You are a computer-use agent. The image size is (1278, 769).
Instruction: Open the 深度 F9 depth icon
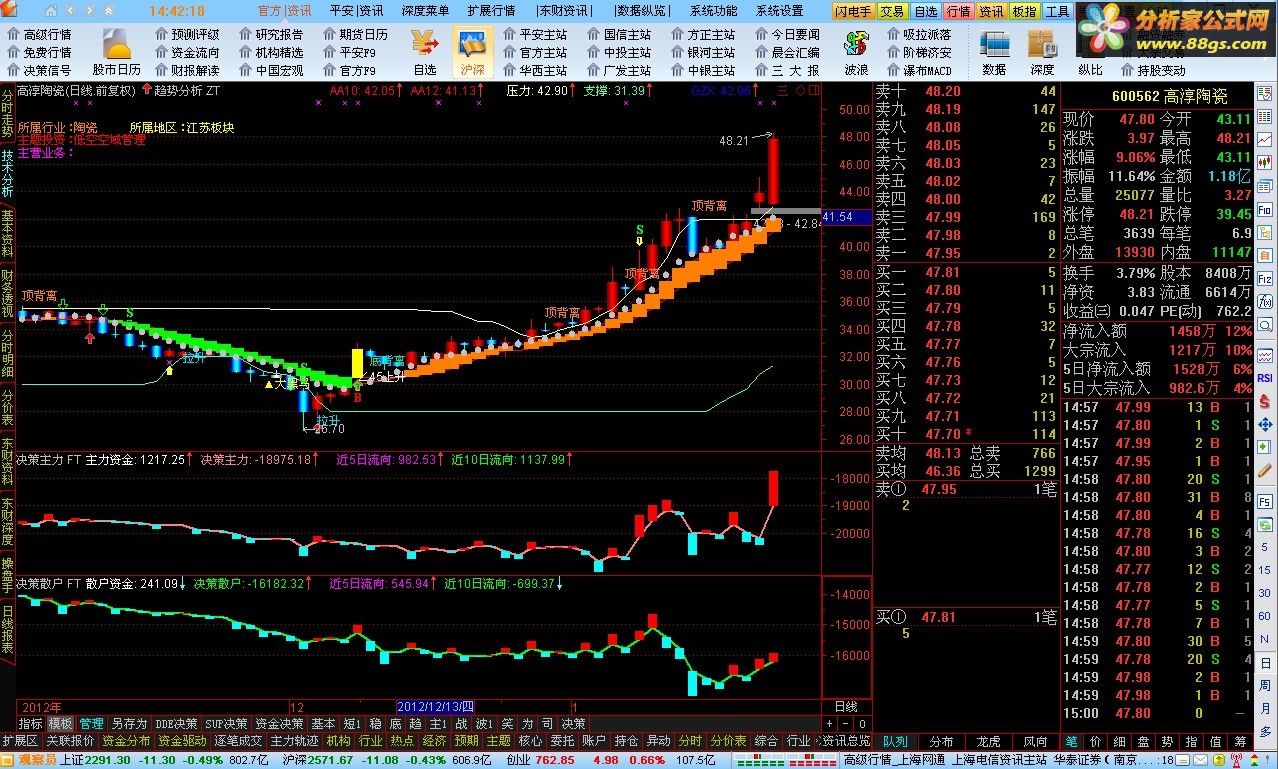1042,52
